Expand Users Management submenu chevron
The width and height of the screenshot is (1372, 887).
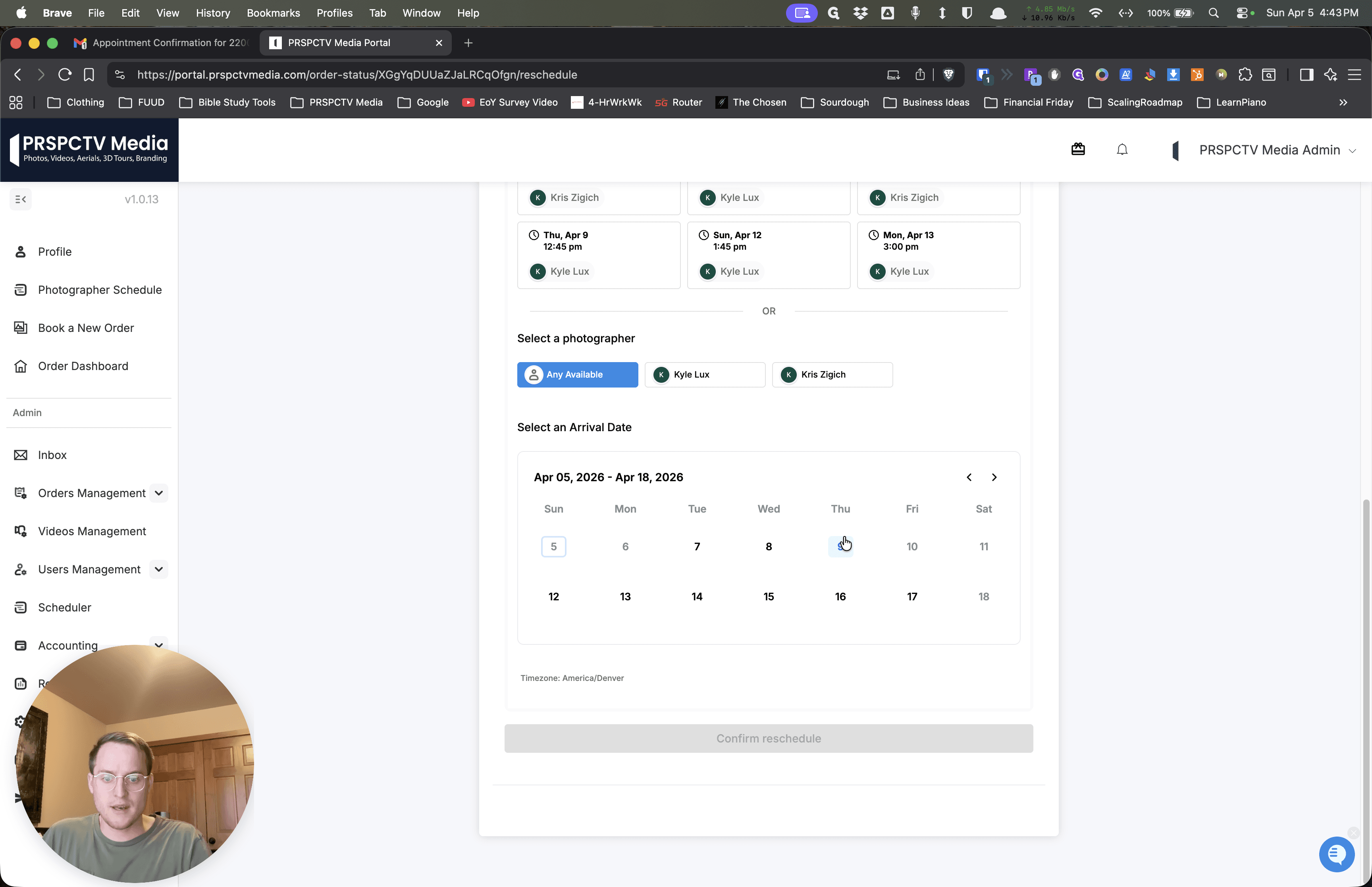coord(159,569)
